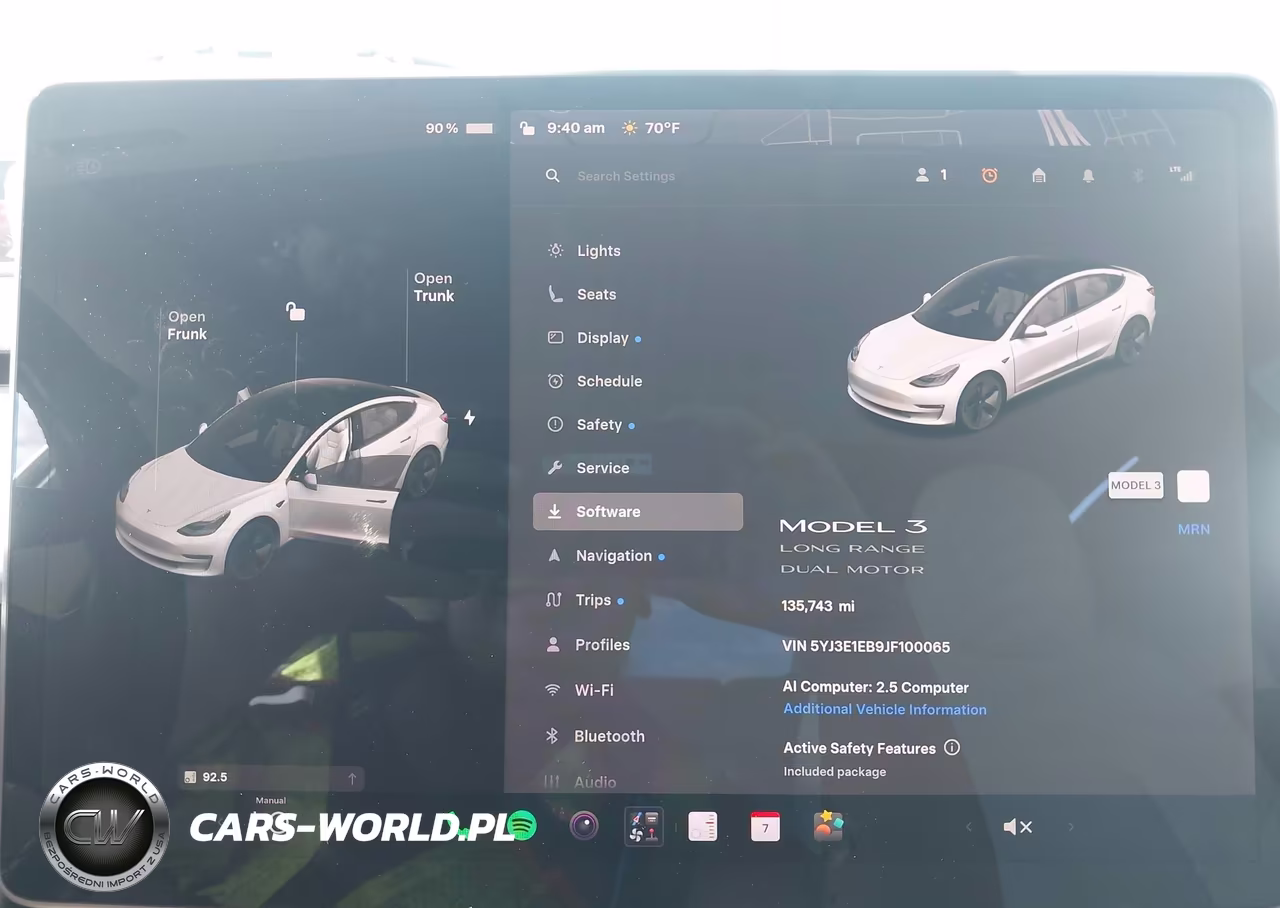Tap the garage HomeLink icon
Image resolution: width=1280 pixels, height=908 pixels.
(1039, 175)
